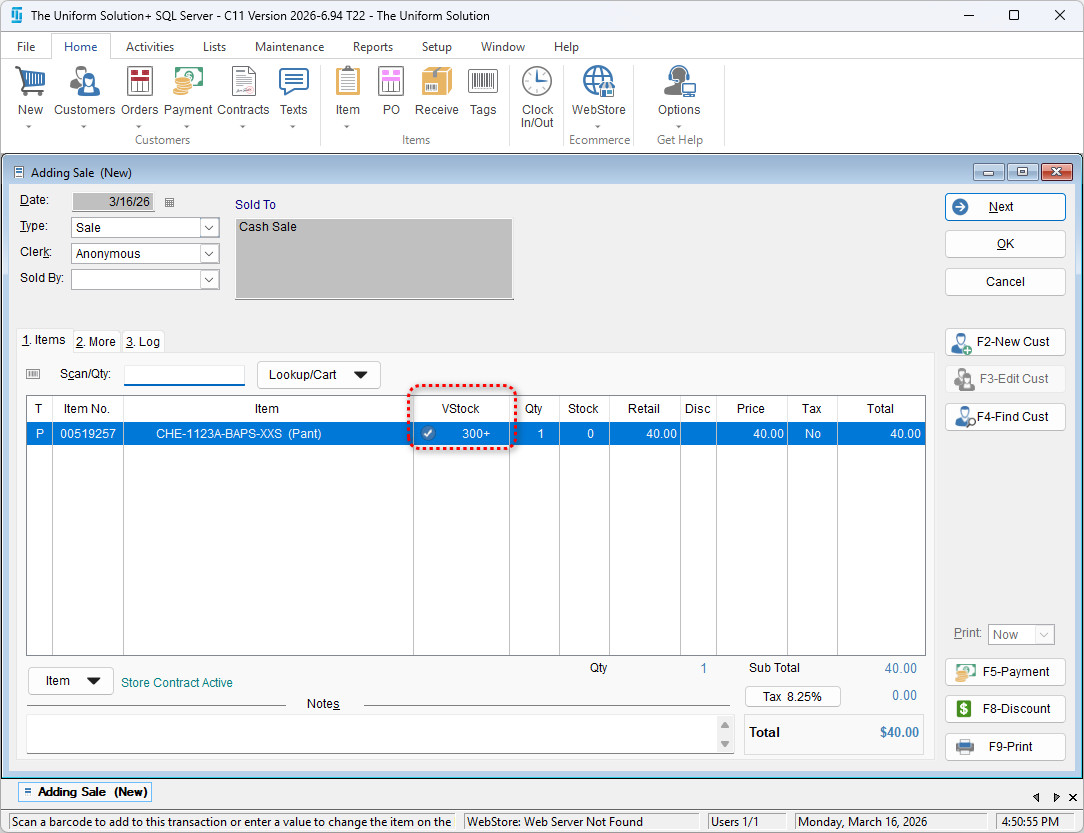
Task: Click the Scan/Qty input field
Action: coord(184,375)
